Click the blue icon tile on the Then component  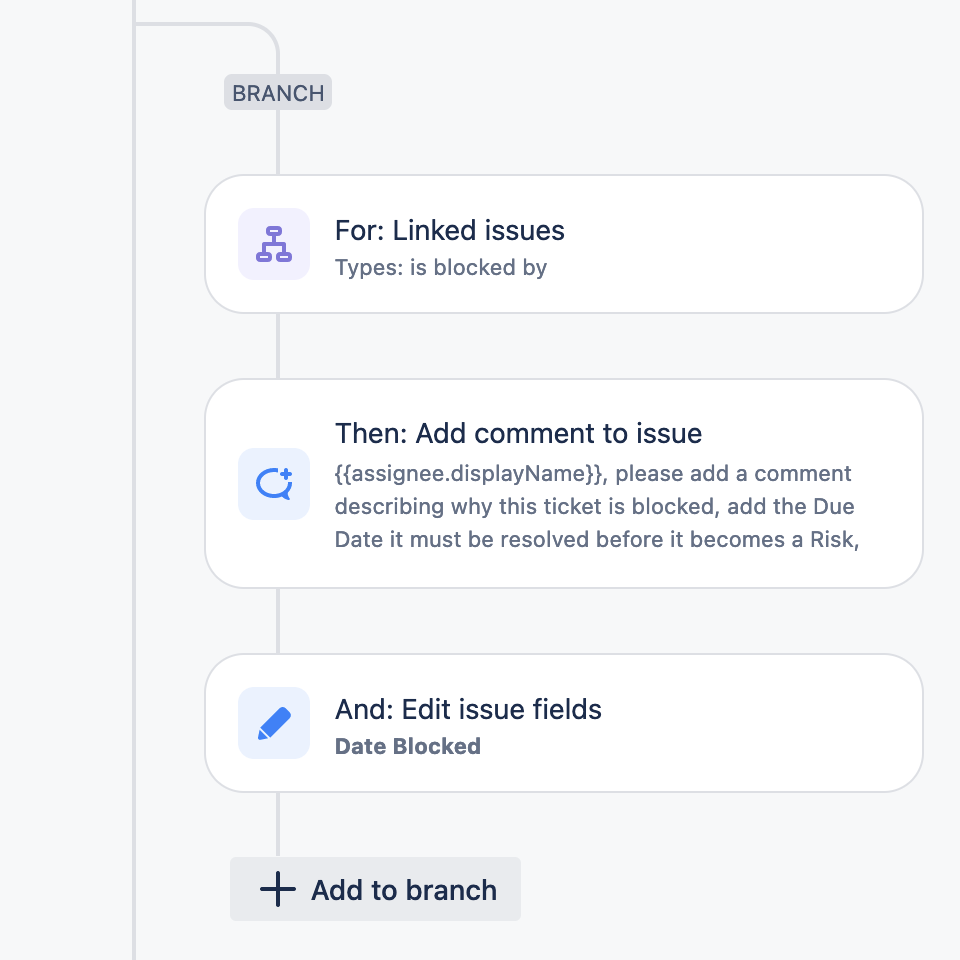click(x=273, y=484)
